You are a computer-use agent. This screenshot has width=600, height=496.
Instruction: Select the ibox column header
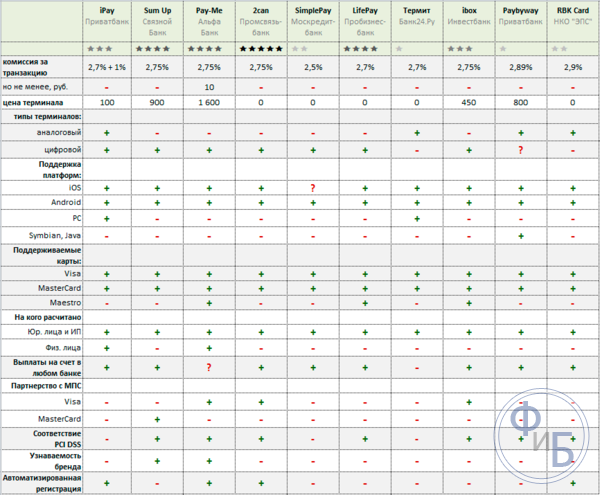469,10
